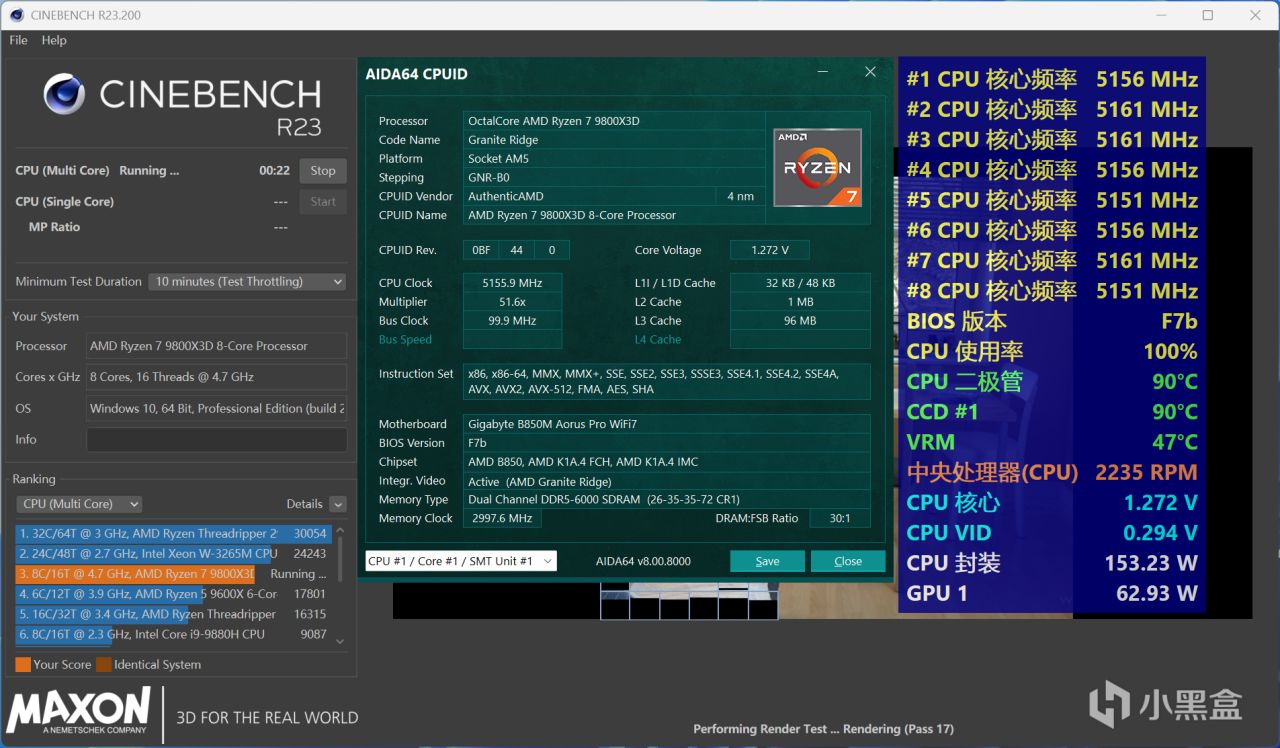This screenshot has height=748, width=1280.
Task: Click the MAXON logo at bottom left
Action: (x=78, y=711)
